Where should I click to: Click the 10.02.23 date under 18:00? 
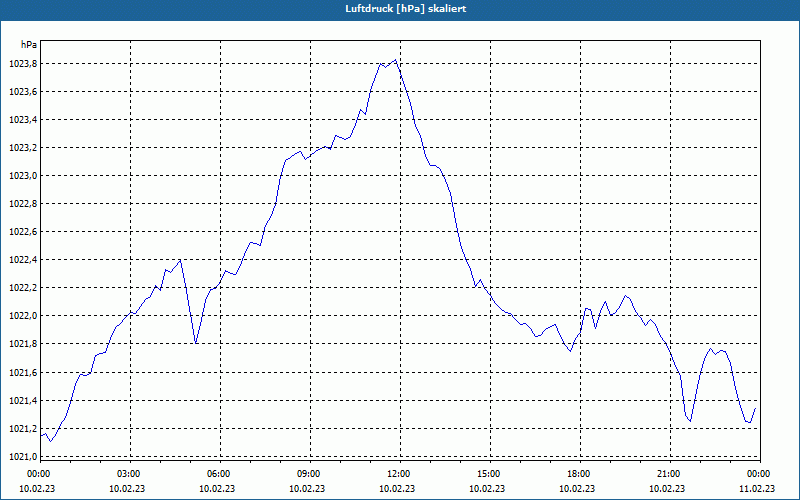click(x=577, y=488)
